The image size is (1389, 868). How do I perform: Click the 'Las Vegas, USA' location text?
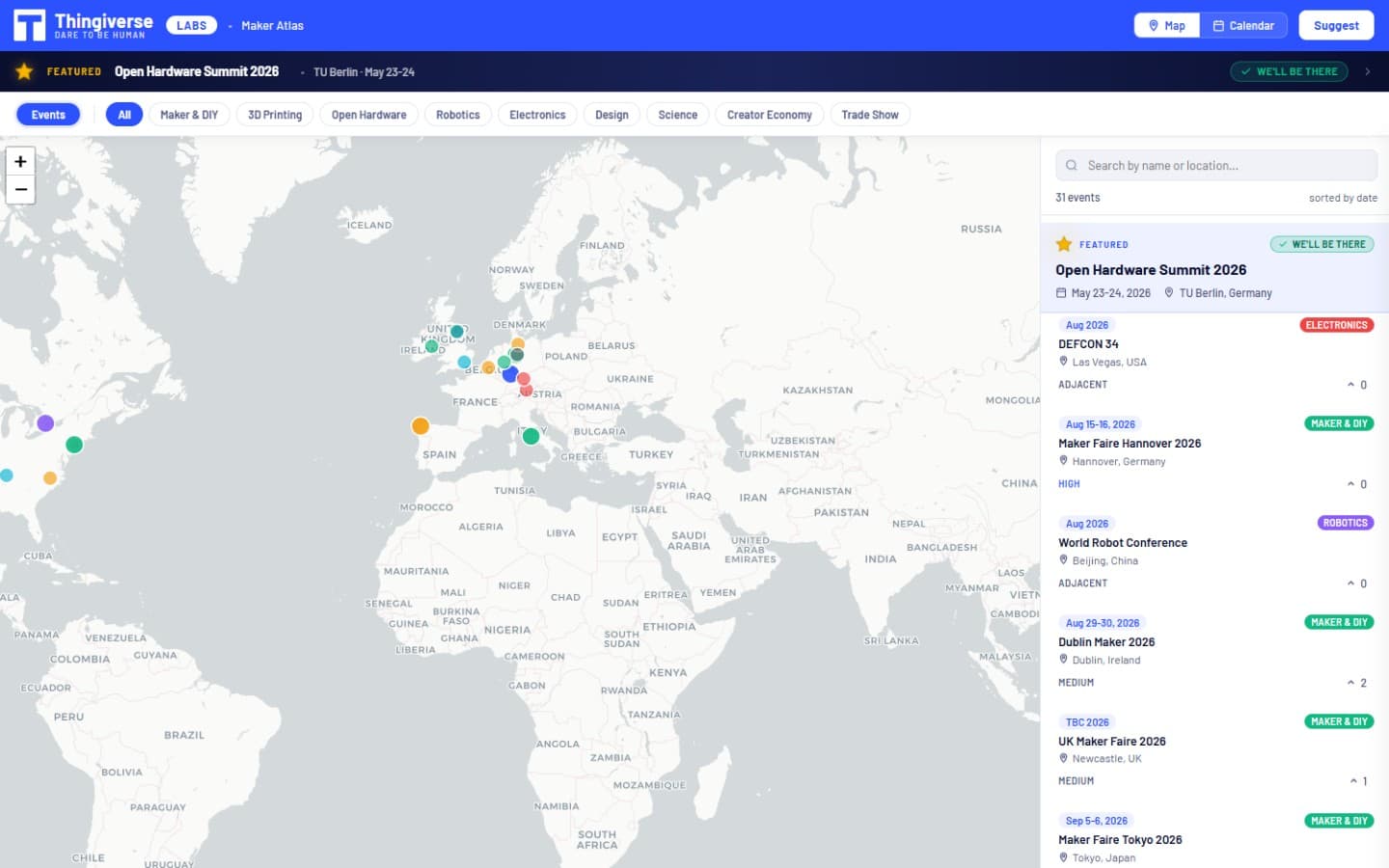[x=1109, y=363]
